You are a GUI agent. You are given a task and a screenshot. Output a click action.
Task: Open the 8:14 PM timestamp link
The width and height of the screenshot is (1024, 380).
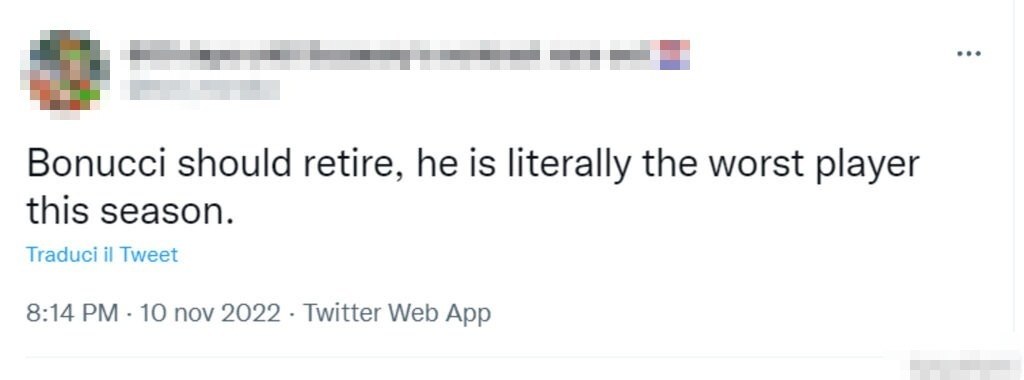tap(72, 313)
